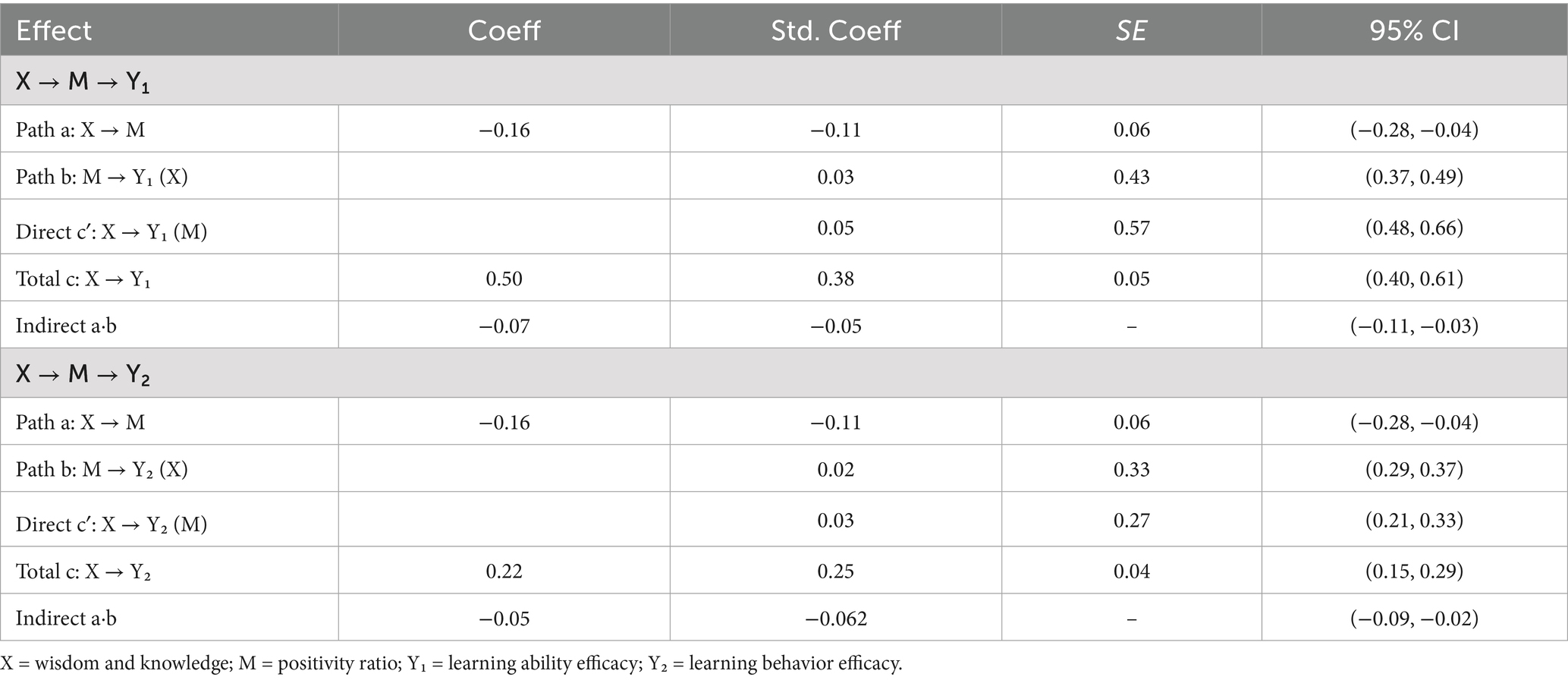Click the 0.50 coefficient cell
This screenshot has width=1568, height=680.
point(504,279)
